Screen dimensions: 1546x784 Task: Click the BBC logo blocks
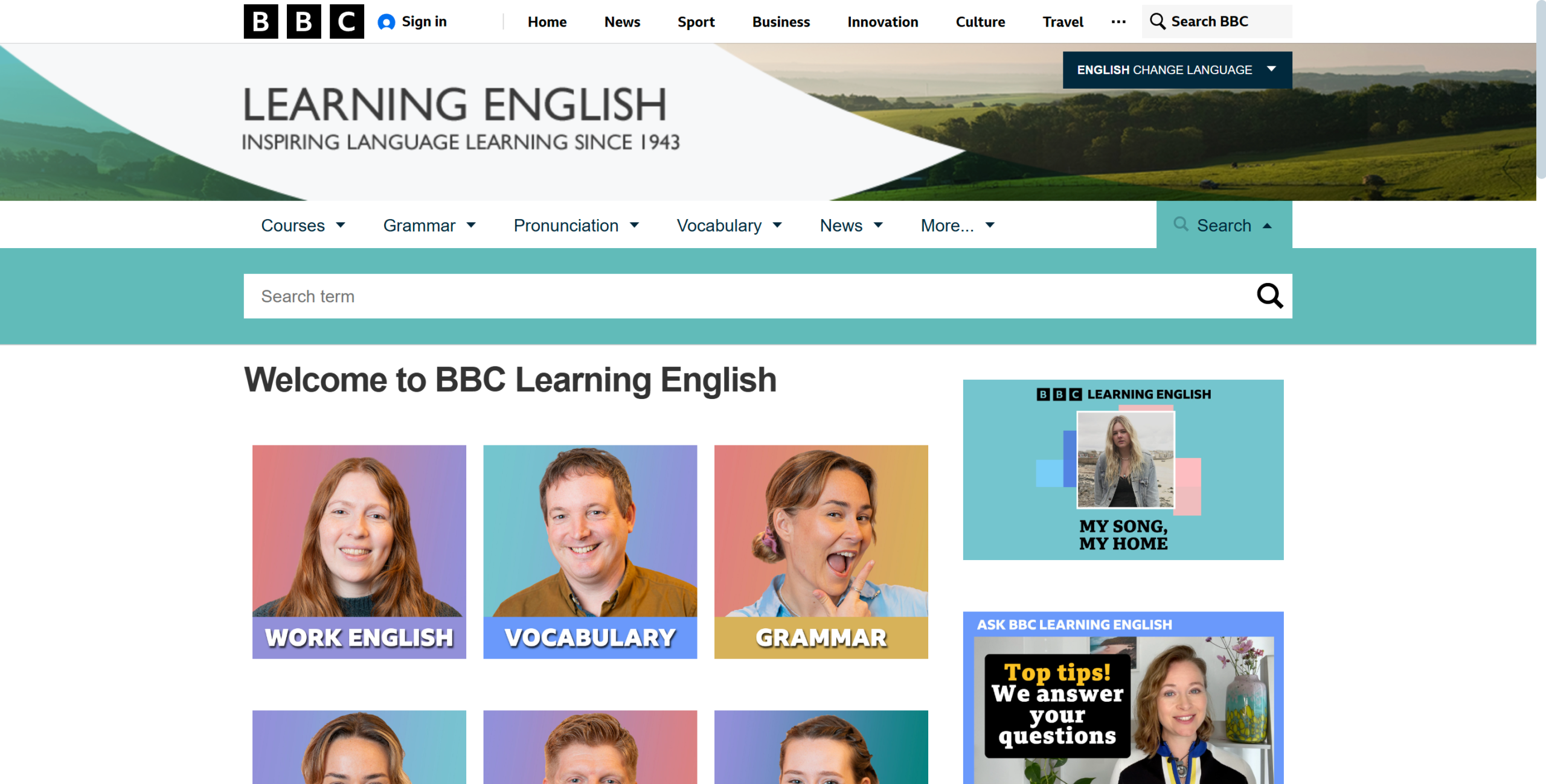coord(304,22)
